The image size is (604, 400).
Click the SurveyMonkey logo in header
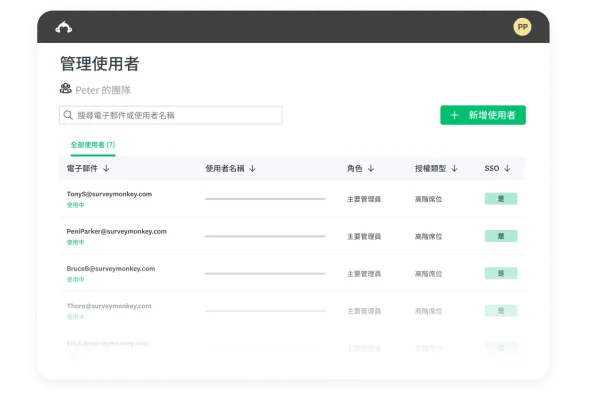click(x=64, y=27)
